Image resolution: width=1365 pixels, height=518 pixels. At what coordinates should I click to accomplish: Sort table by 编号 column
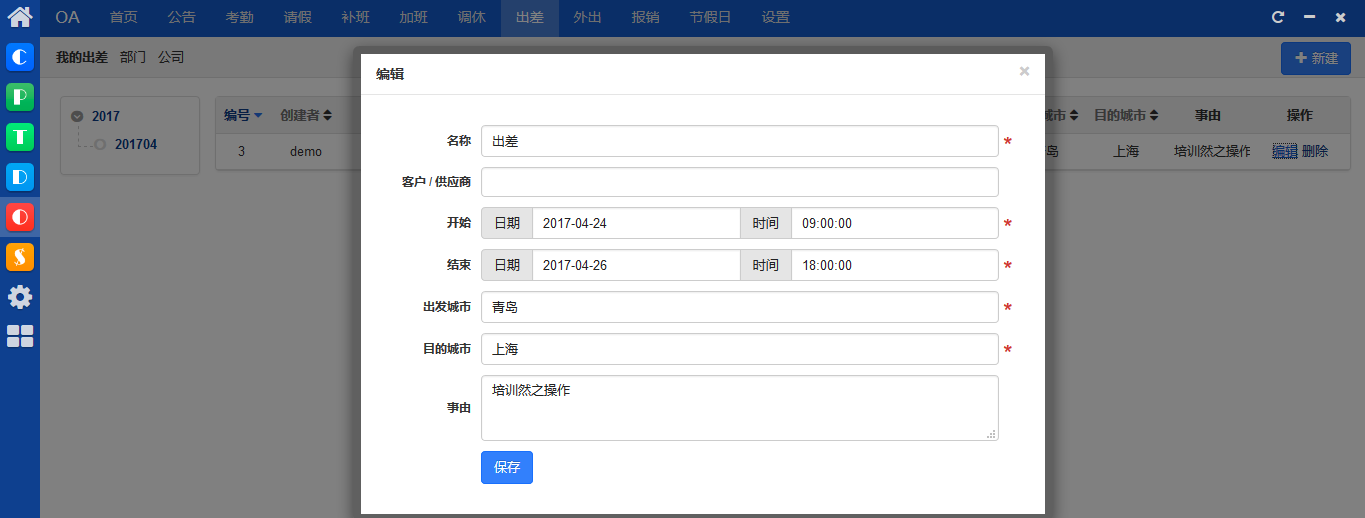pos(243,116)
